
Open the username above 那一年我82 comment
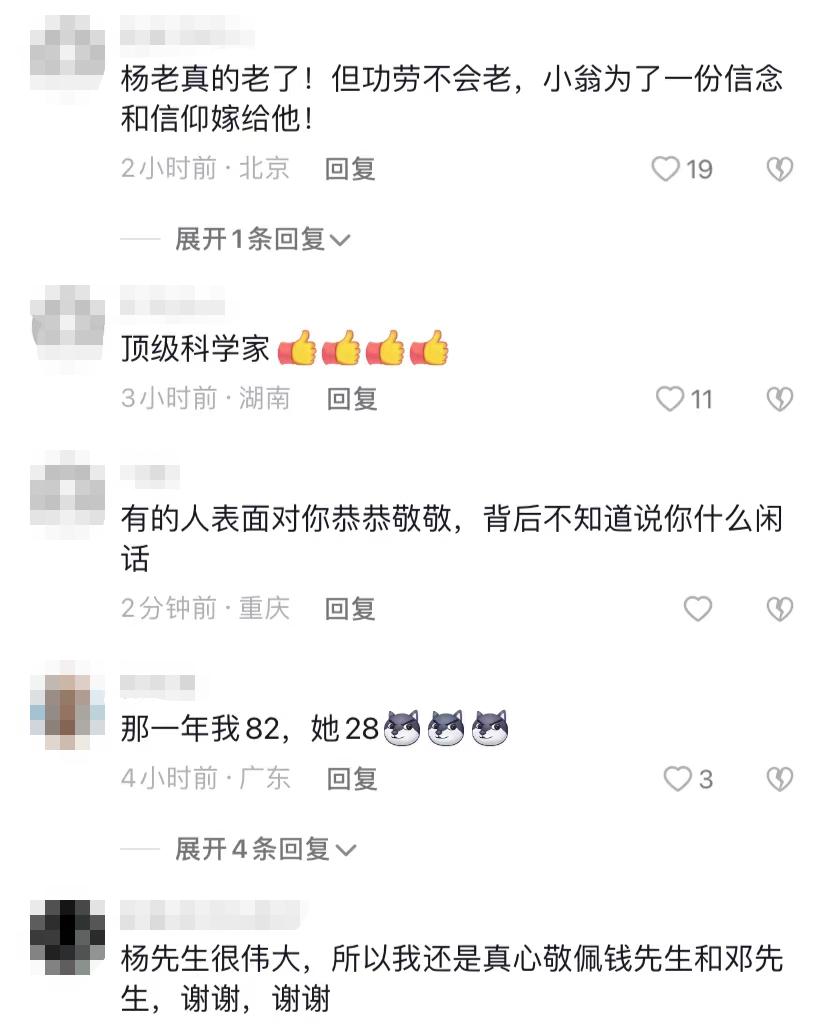tap(157, 683)
